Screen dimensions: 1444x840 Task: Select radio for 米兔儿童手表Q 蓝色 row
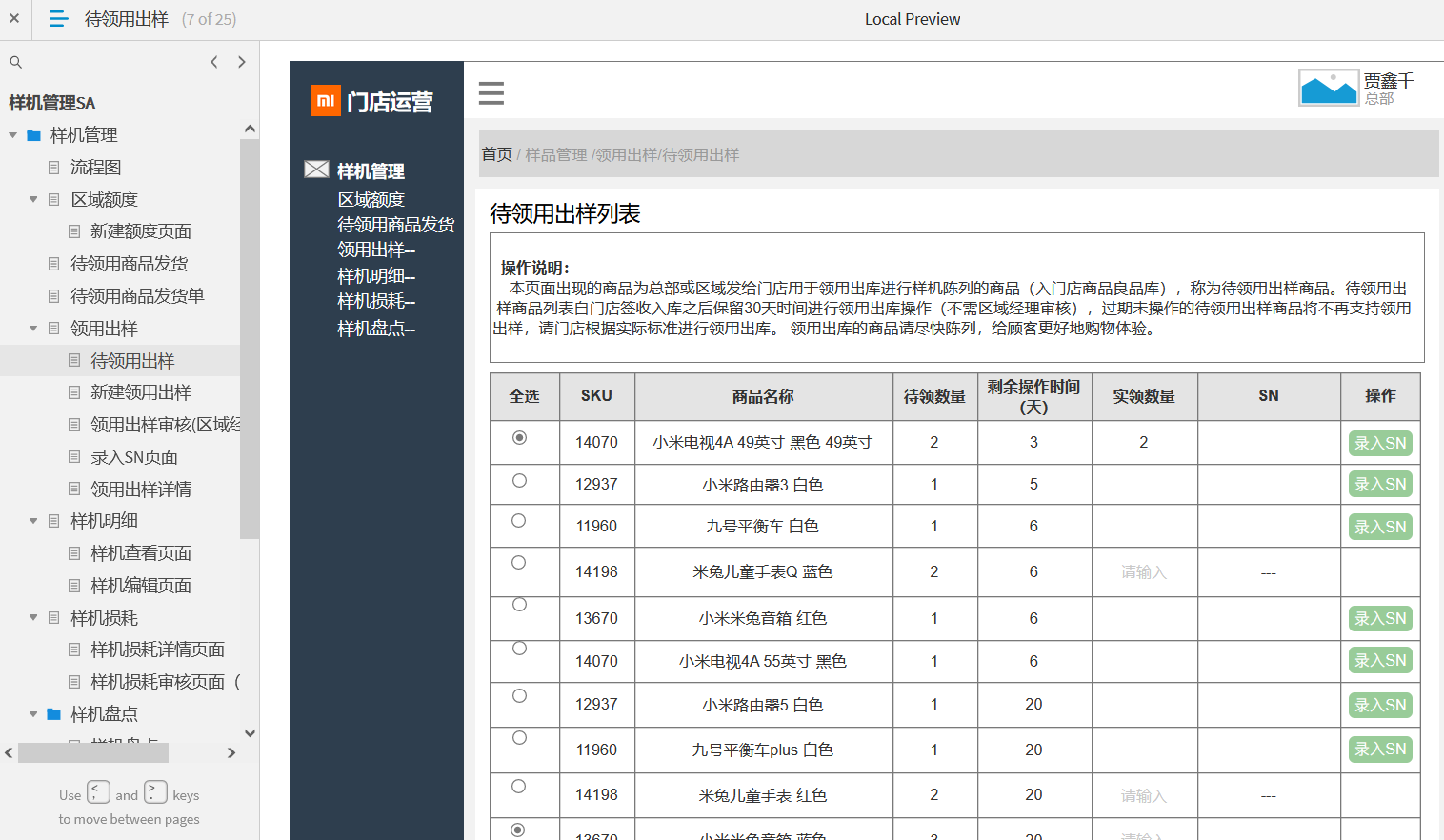click(518, 563)
